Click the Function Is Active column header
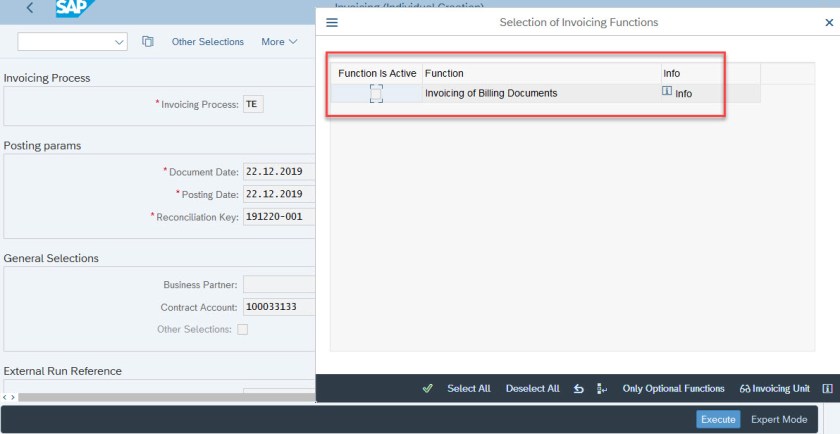840x434 pixels. [x=377, y=73]
